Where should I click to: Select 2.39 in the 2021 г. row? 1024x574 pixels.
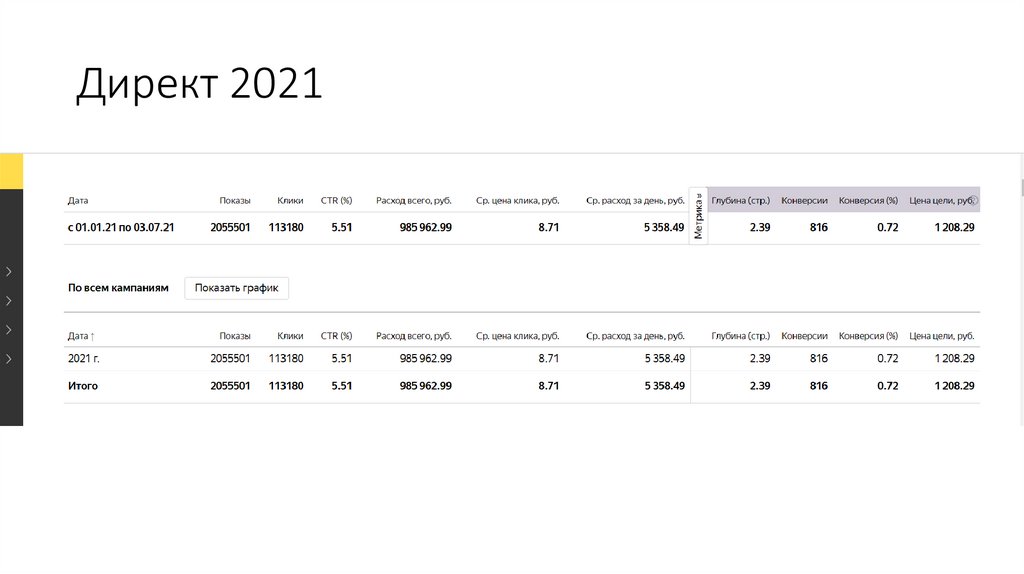click(x=760, y=359)
